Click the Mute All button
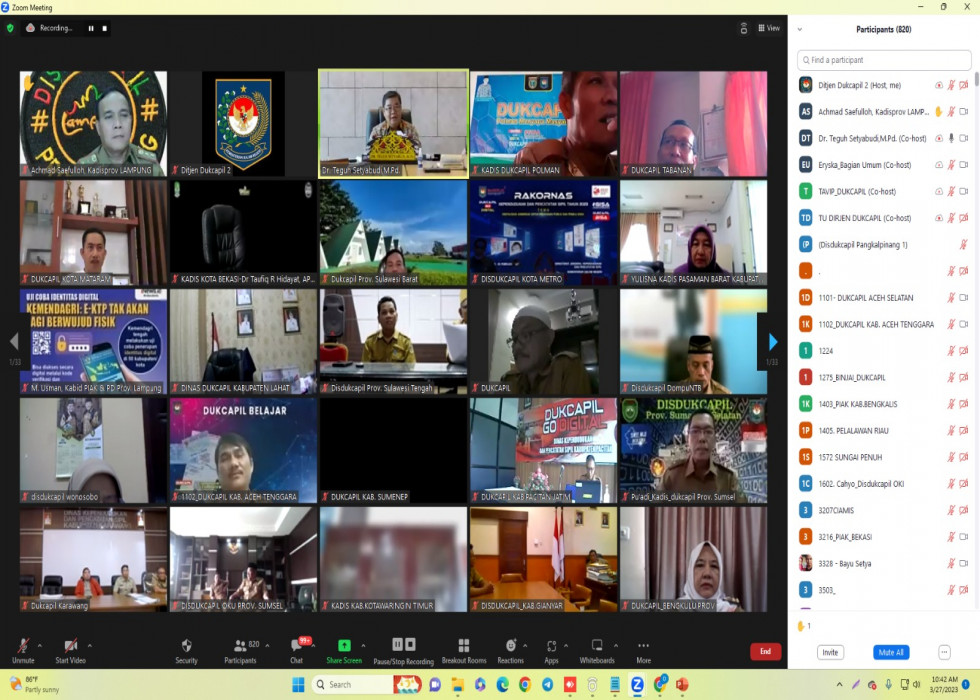Viewport: 980px width, 700px height. click(890, 652)
